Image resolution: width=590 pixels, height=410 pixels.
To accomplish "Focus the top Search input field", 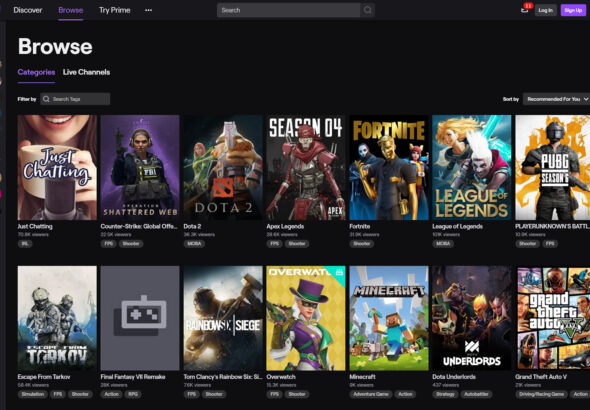I will (289, 10).
